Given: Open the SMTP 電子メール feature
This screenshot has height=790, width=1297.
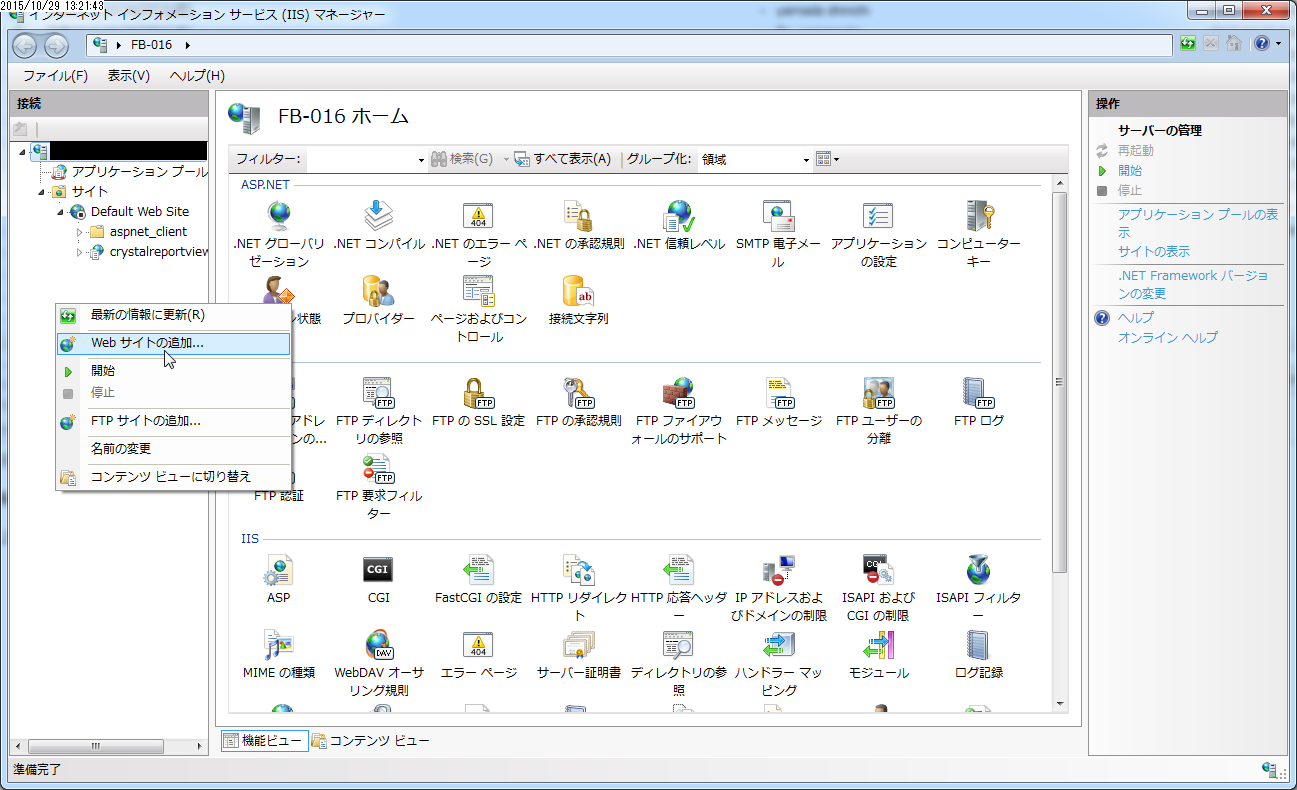Looking at the screenshot, I should [778, 234].
